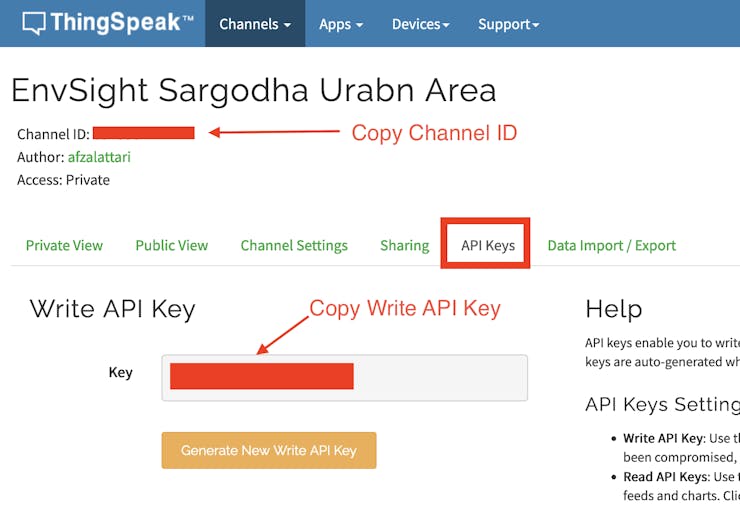The width and height of the screenshot is (740, 505).
Task: Expand the Support menu
Action: point(508,24)
